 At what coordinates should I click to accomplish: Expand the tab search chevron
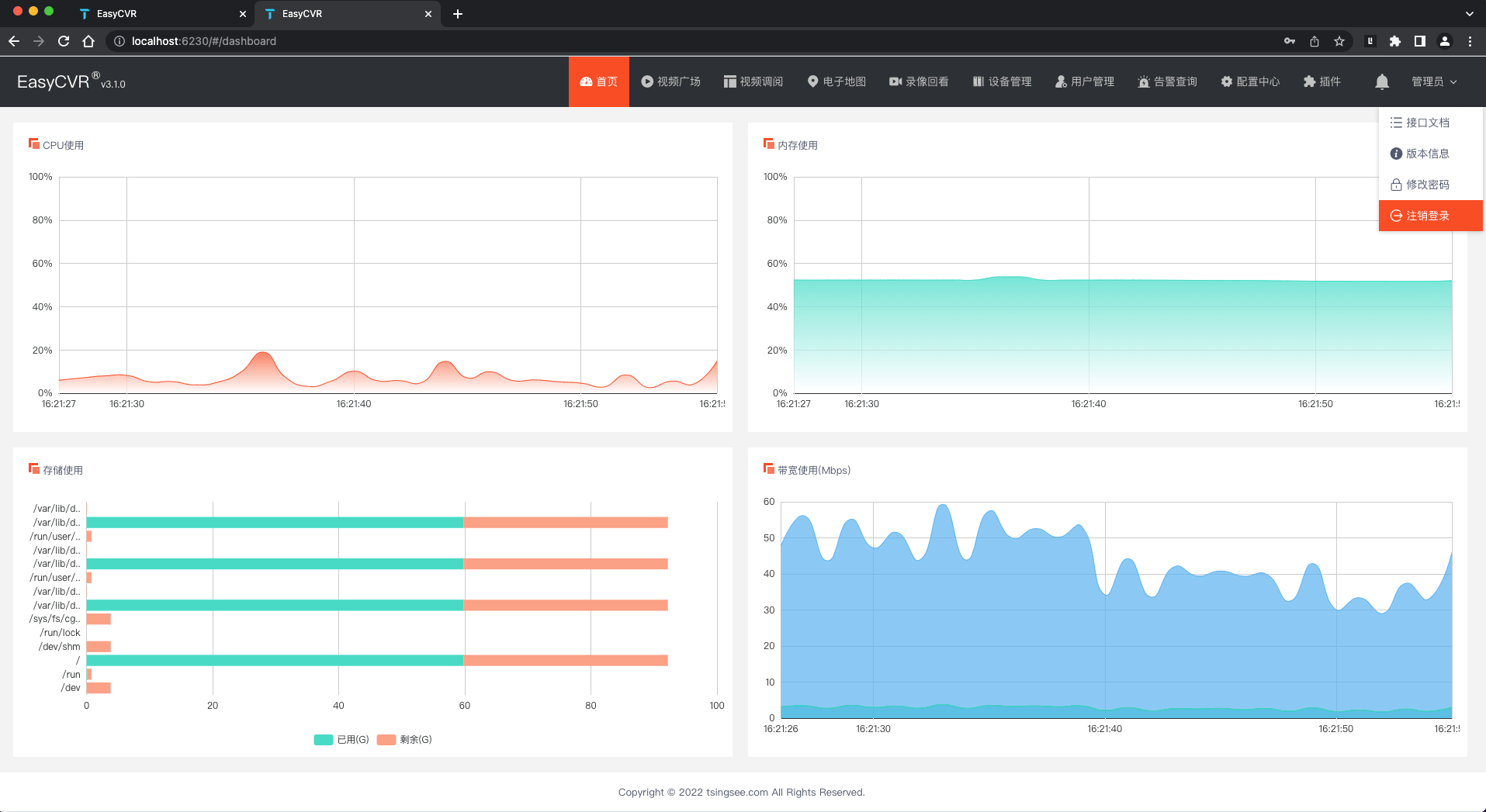click(1469, 14)
